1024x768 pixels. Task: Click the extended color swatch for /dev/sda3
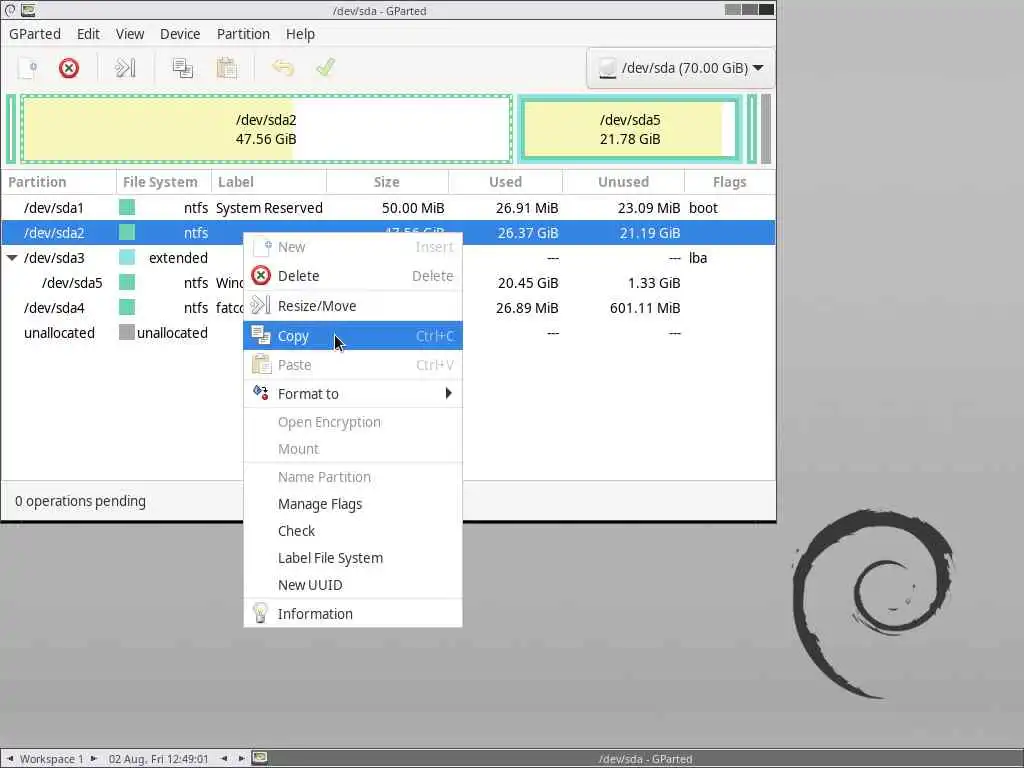(127, 257)
